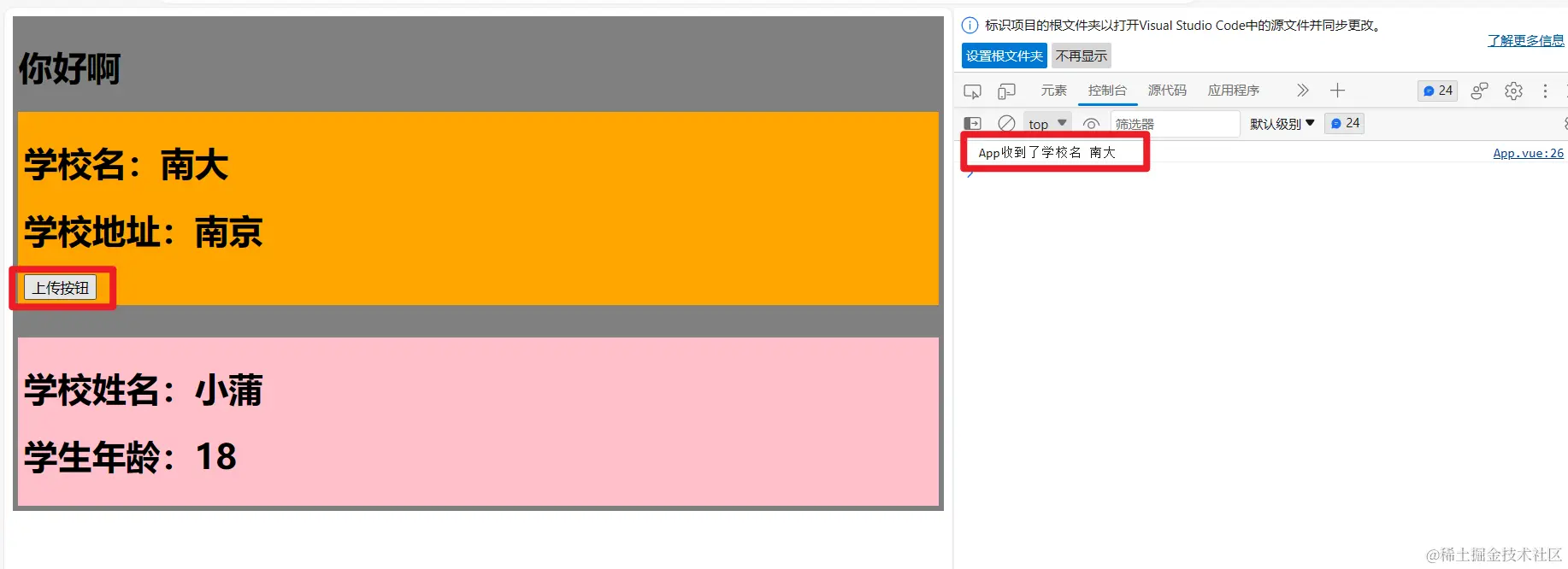Click the 24 issues count in console toolbar
The height and width of the screenshot is (569, 1568).
click(x=1344, y=123)
